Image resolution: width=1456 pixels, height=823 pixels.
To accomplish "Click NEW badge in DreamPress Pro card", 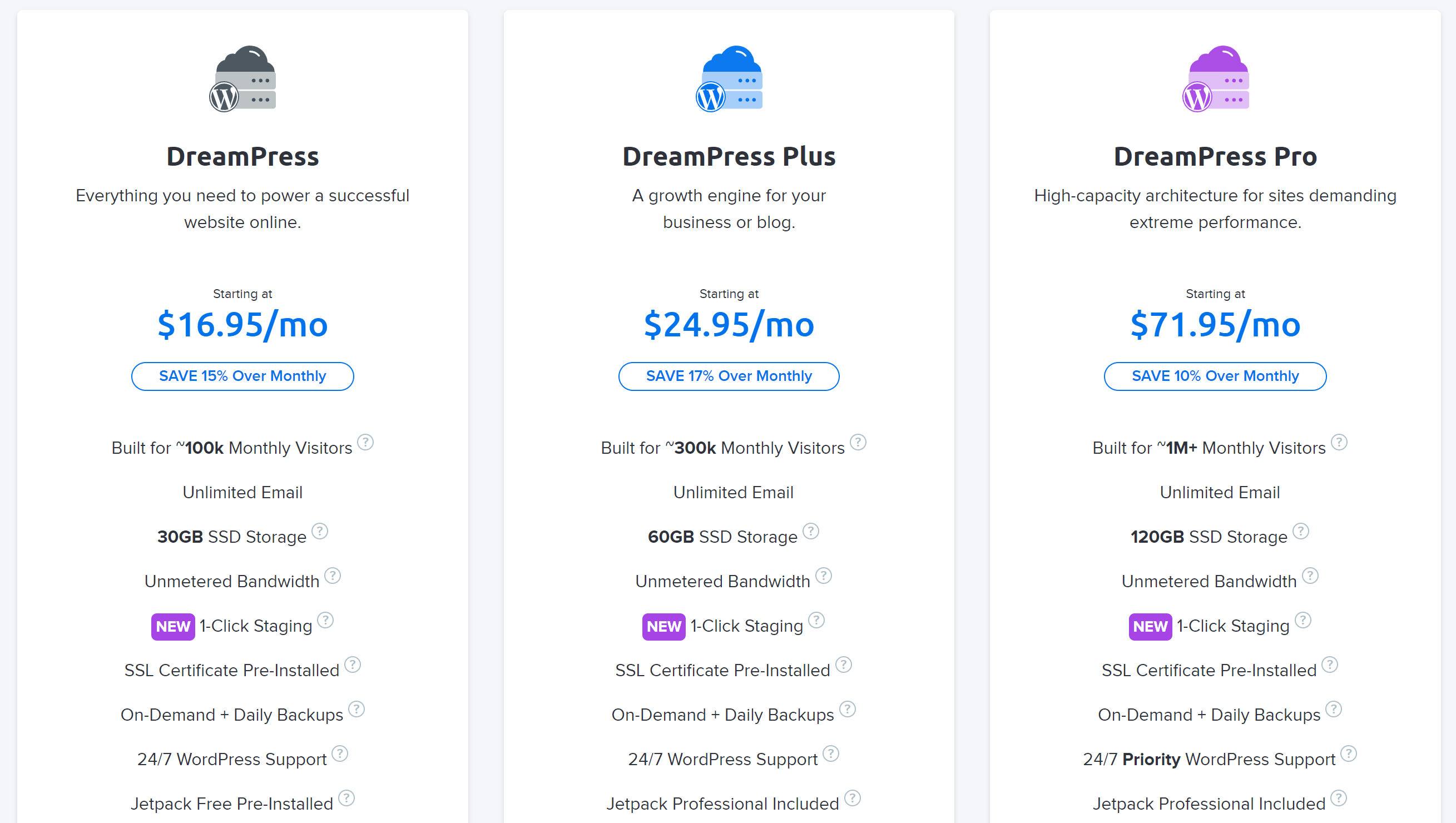I will tap(1151, 627).
